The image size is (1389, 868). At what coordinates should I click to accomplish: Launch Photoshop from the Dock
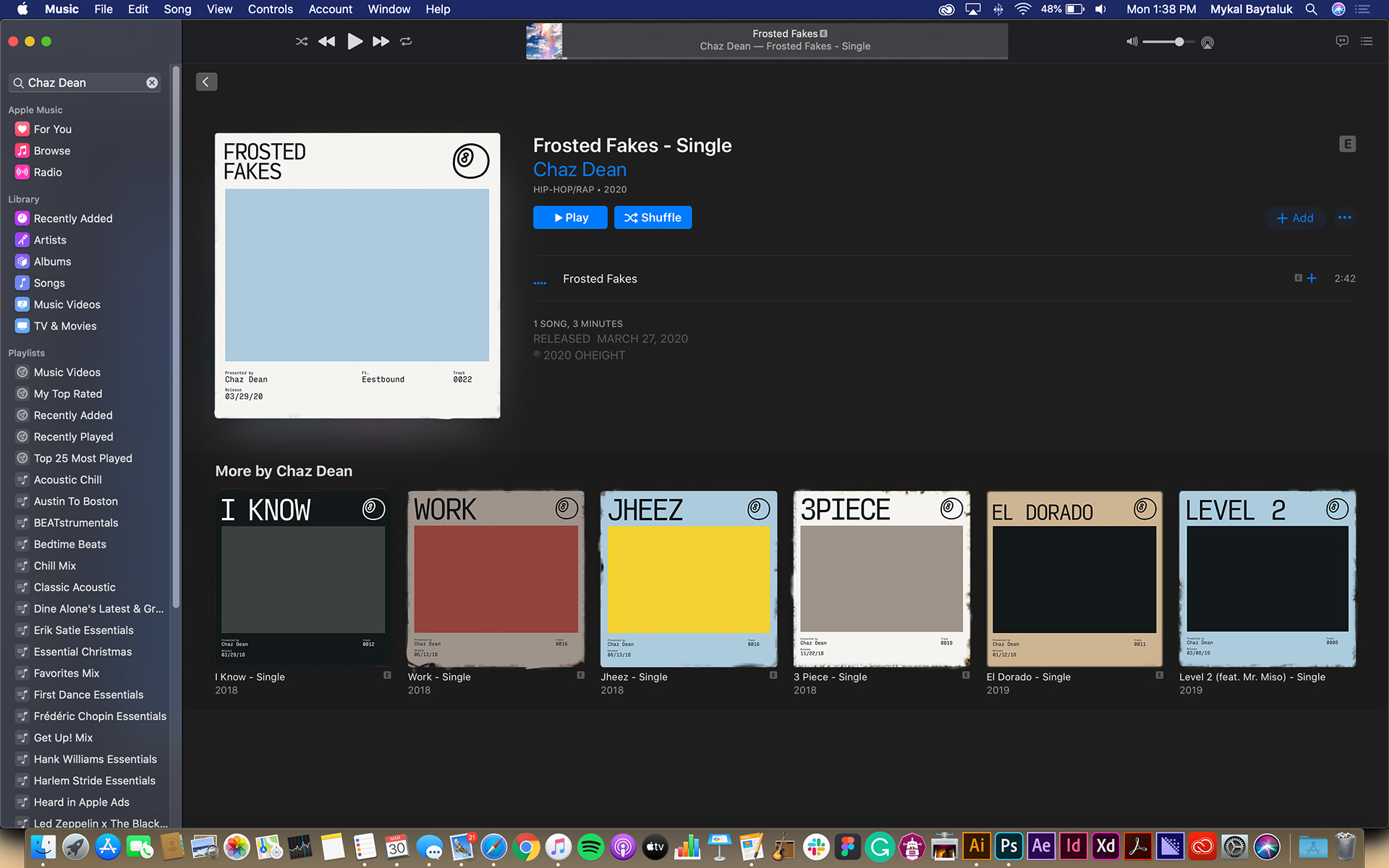(x=1009, y=846)
